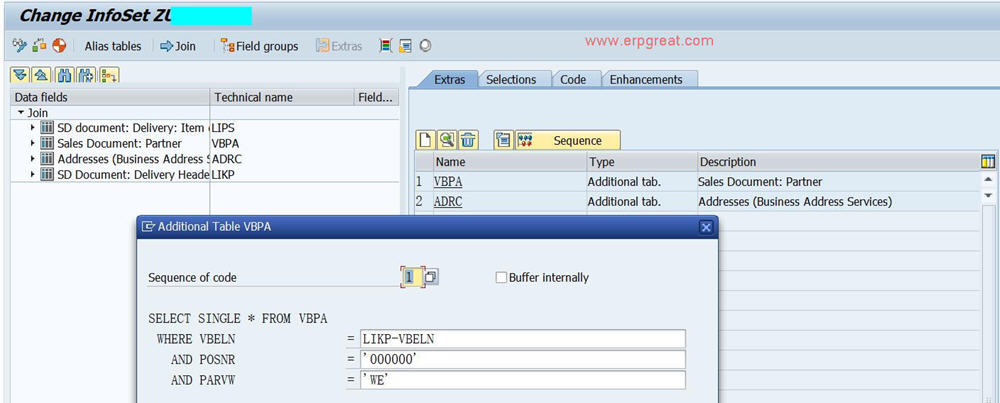Open Field groups view
Screen dimensions: 1000x403
[260, 46]
